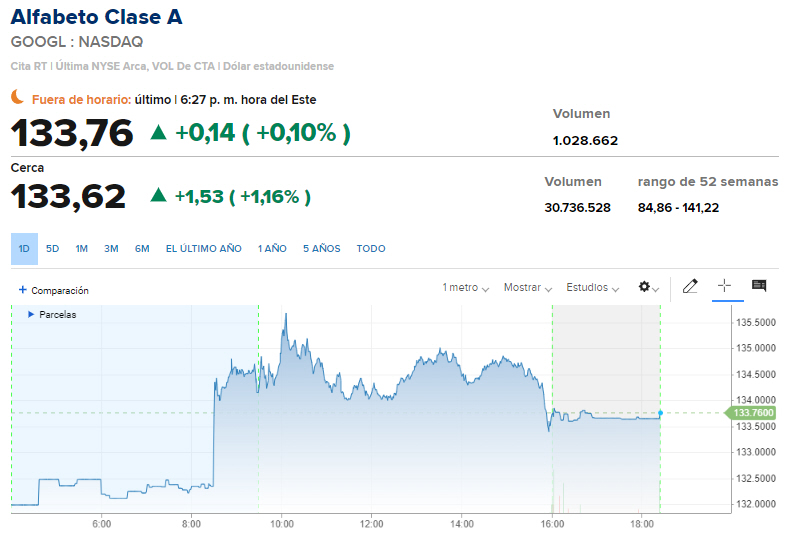Click the pencil drawing tool icon

[x=690, y=287]
